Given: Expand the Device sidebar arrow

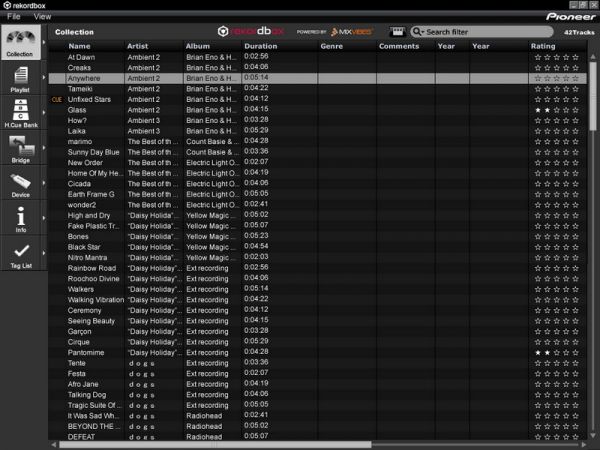Looking at the screenshot, I should click(x=44, y=183).
